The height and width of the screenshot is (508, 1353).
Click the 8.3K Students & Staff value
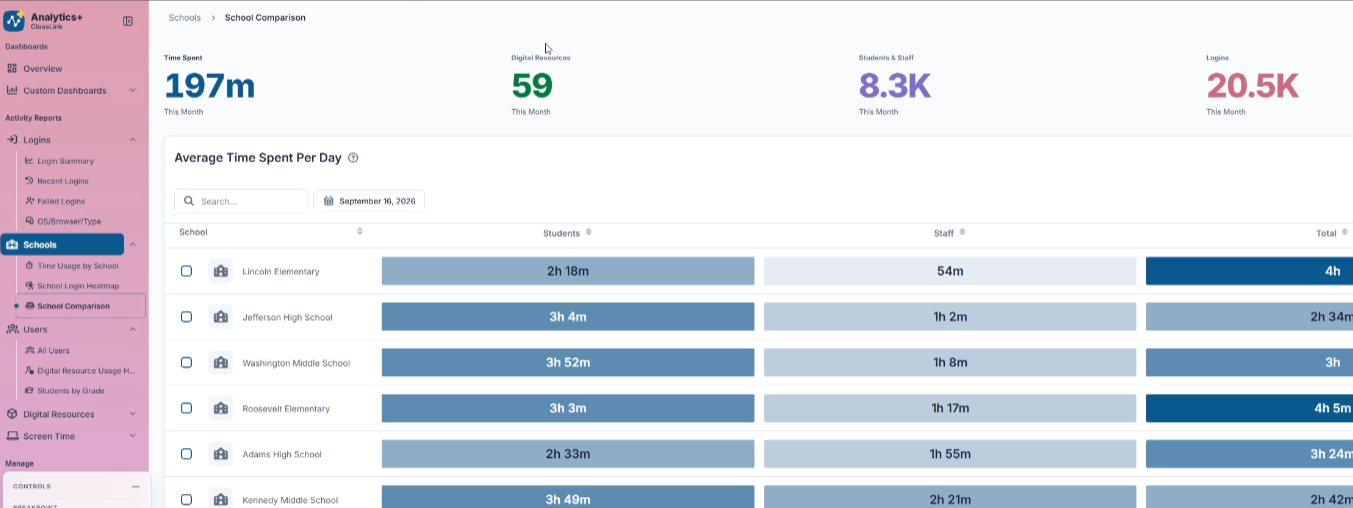[895, 86]
